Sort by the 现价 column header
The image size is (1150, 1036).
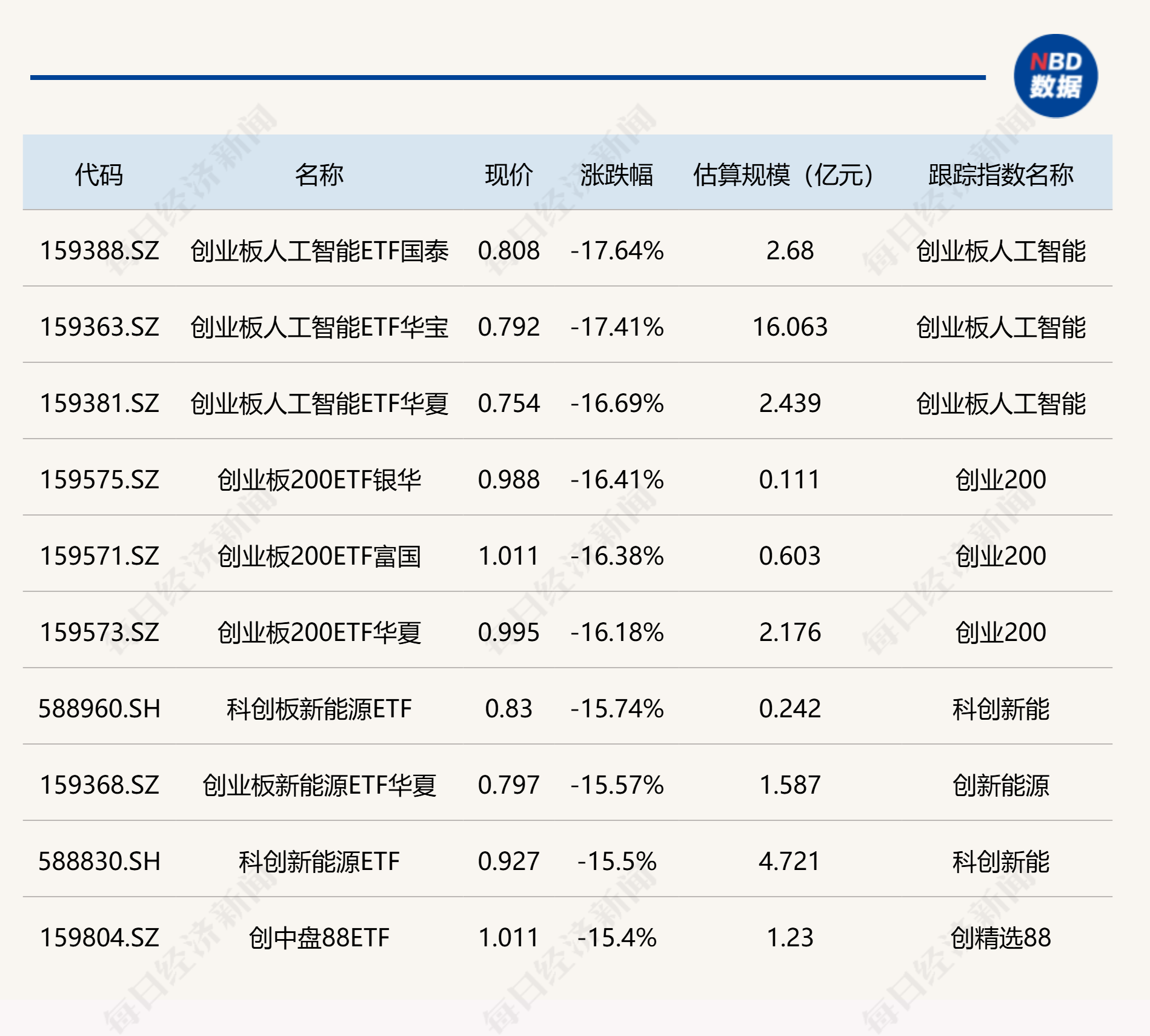pyautogui.click(x=508, y=174)
